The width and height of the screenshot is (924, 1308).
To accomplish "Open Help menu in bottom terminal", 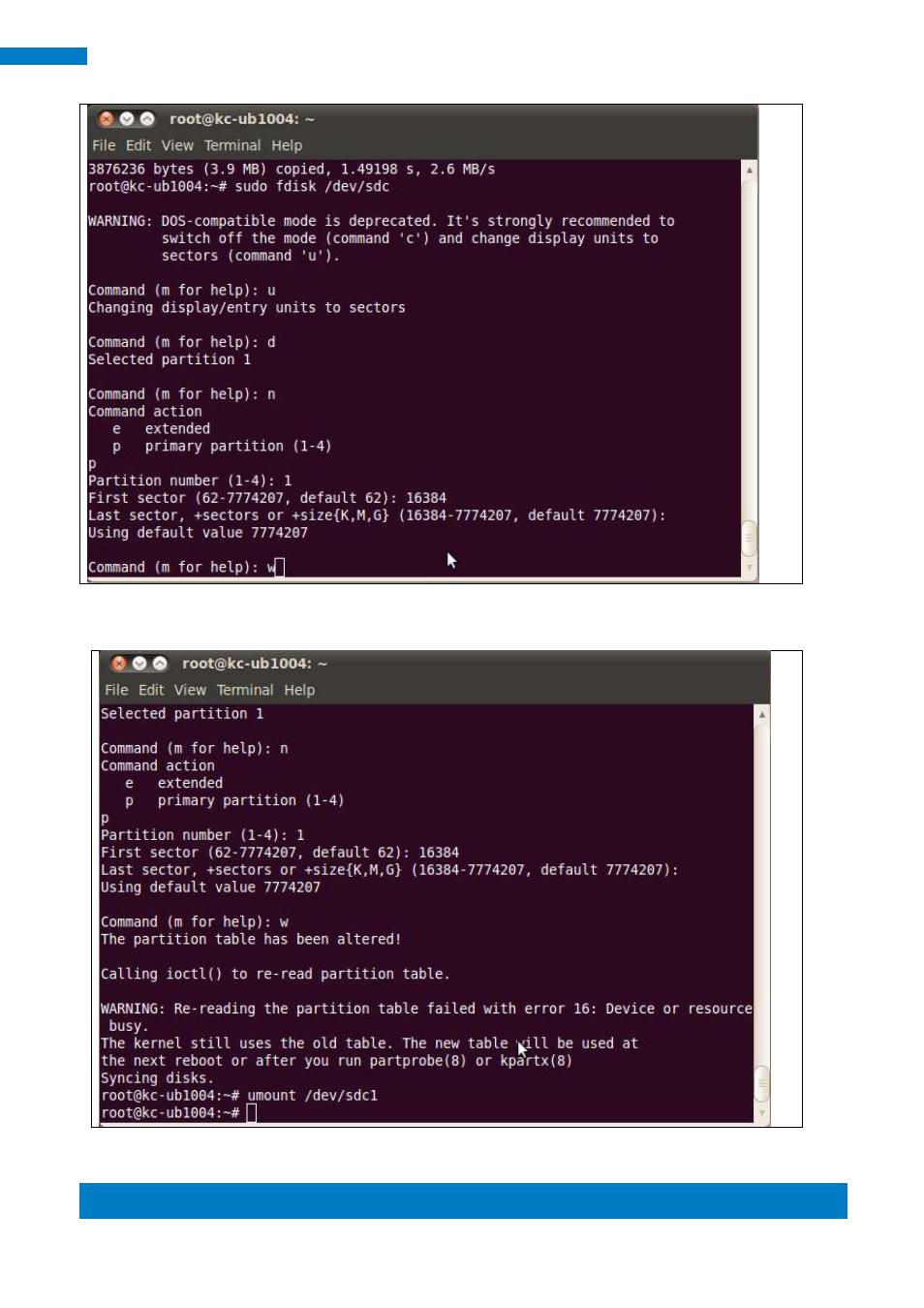I will coord(299,690).
